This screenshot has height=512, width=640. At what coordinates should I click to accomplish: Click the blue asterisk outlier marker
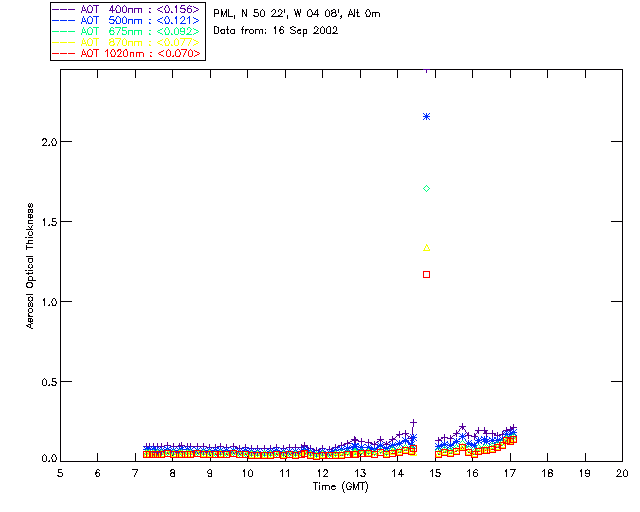(427, 117)
